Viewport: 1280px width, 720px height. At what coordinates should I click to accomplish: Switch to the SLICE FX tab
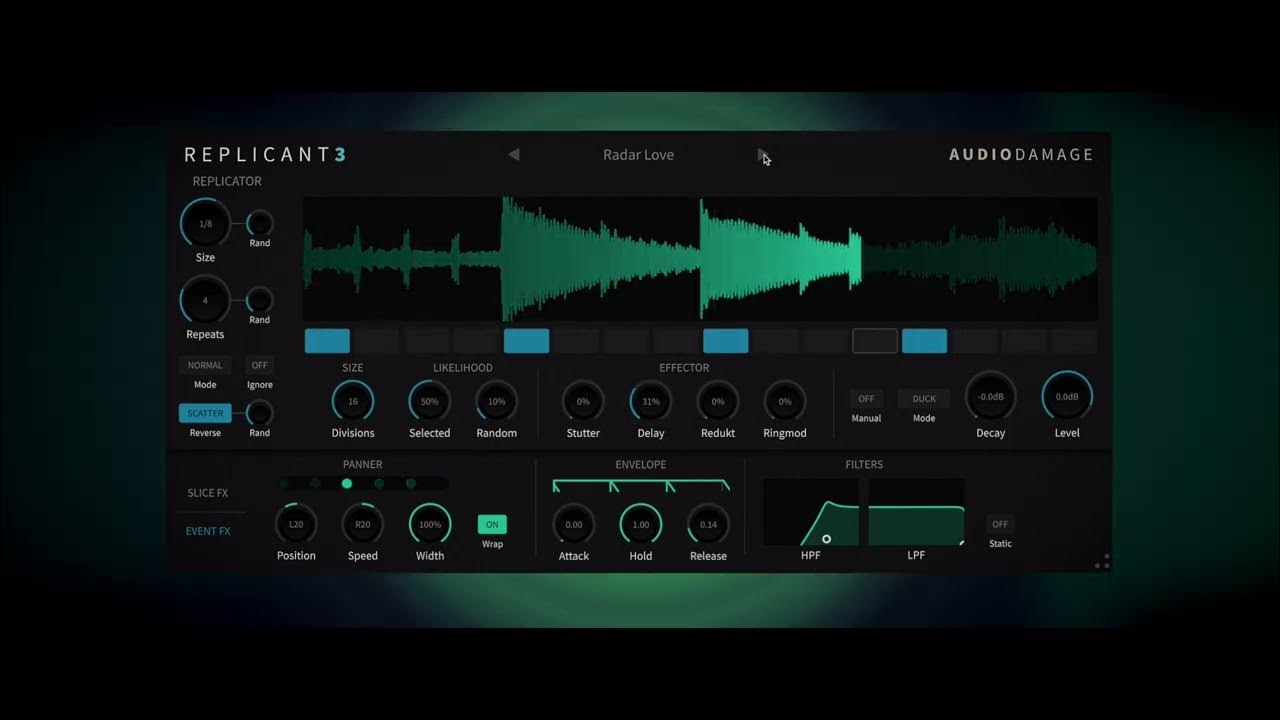[x=208, y=493]
